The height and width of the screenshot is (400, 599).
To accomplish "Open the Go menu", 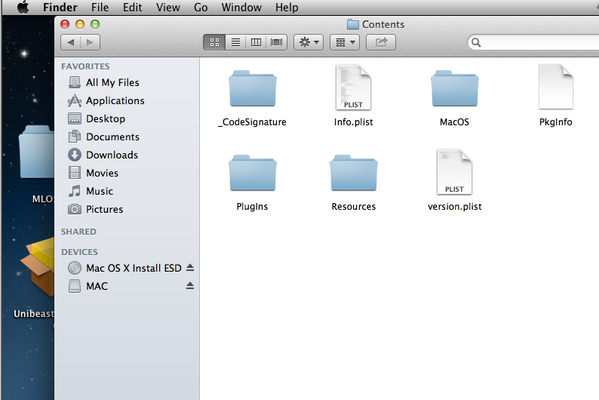I will coord(201,7).
